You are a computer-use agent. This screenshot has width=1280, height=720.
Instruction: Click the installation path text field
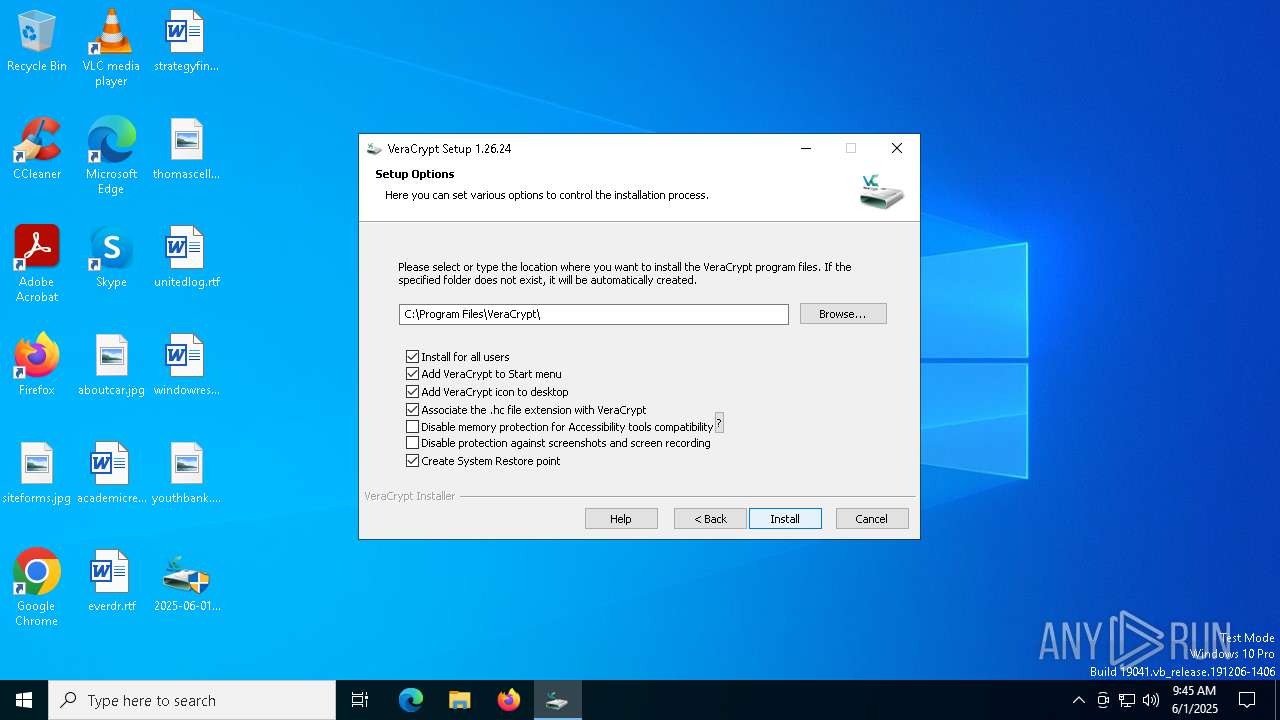594,314
